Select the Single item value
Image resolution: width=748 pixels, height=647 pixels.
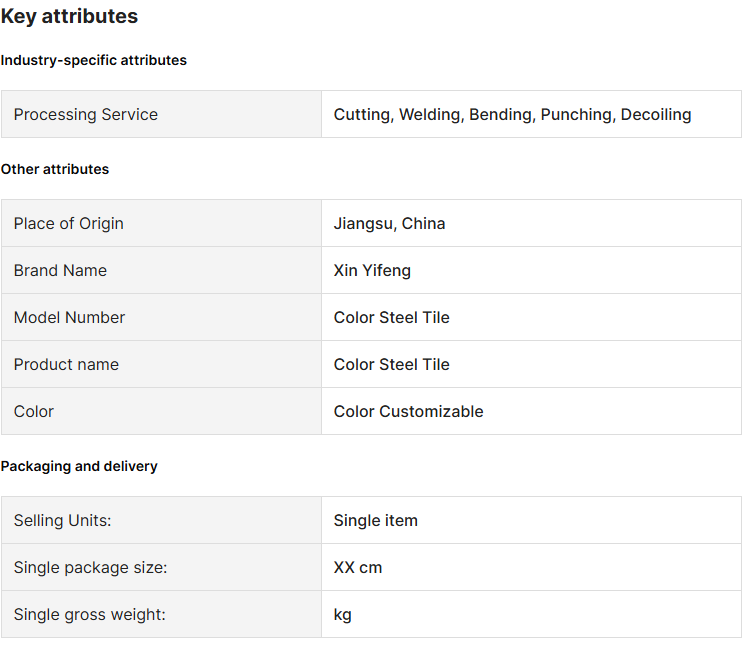[375, 520]
